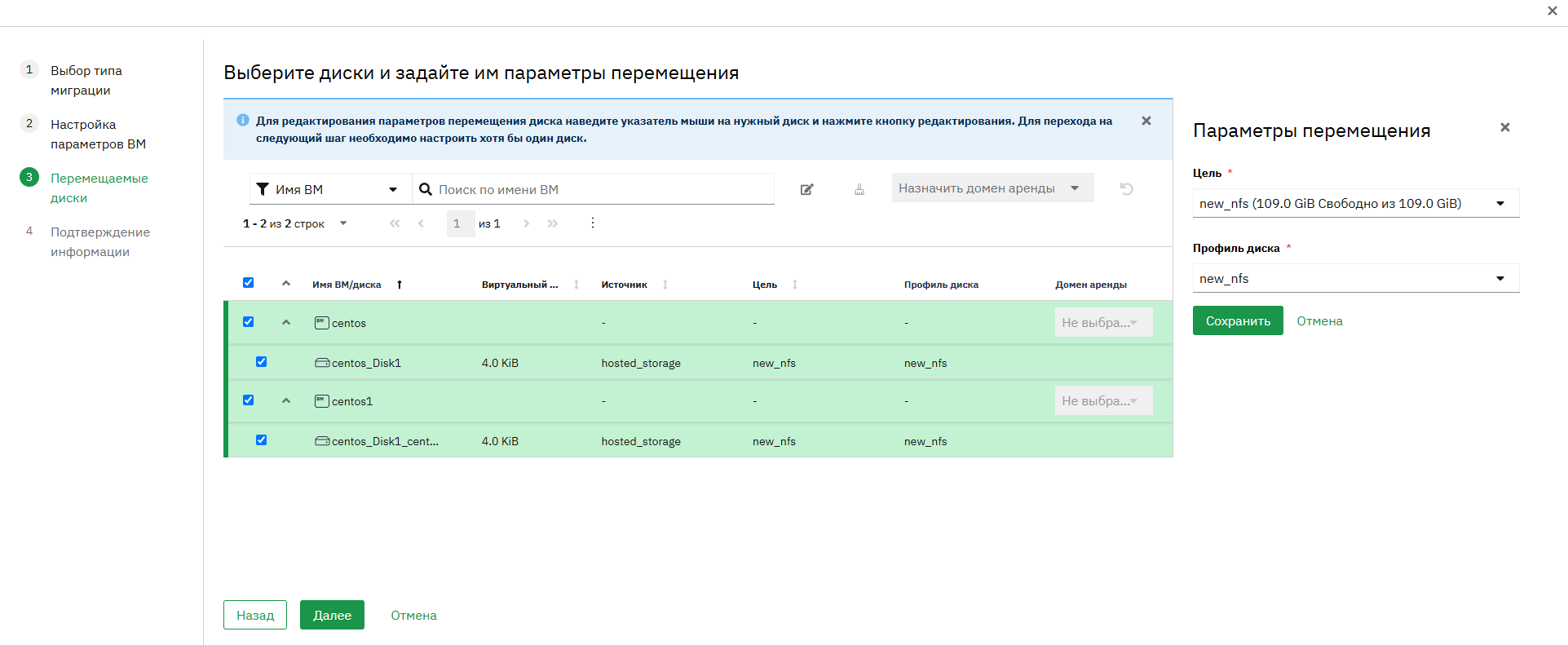Go to step Выбор типа миграции
Viewport: 1568px width, 645px height.
[86, 80]
